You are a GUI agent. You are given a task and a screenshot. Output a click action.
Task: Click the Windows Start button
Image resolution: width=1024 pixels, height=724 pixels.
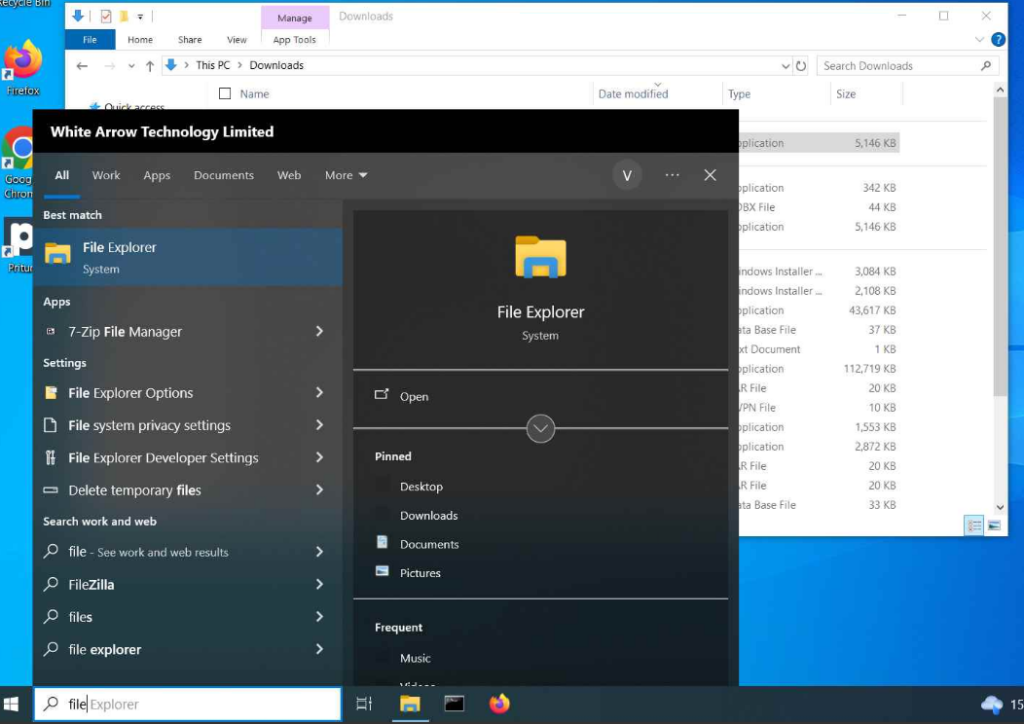(11, 704)
